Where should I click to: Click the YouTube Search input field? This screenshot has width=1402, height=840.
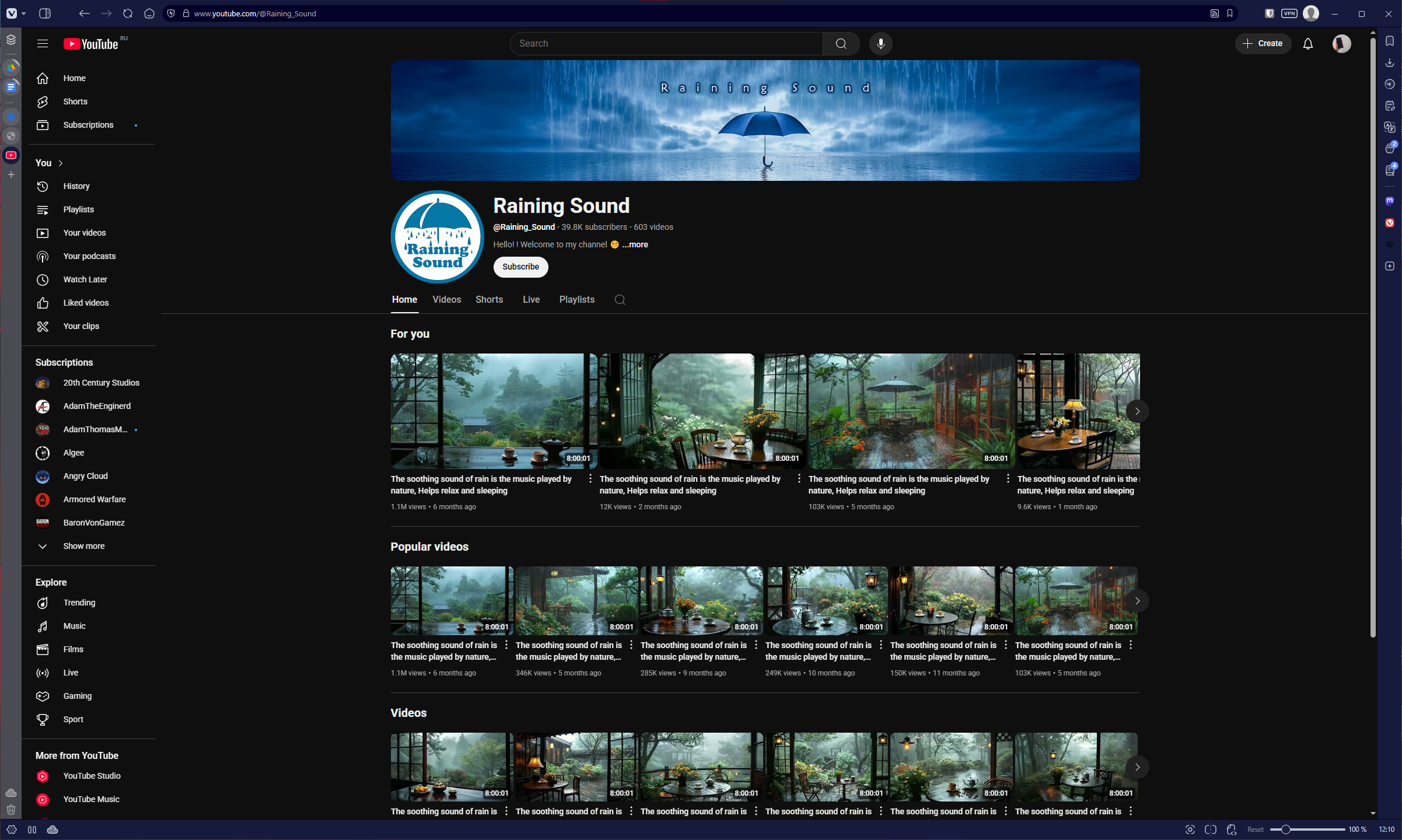coord(667,43)
